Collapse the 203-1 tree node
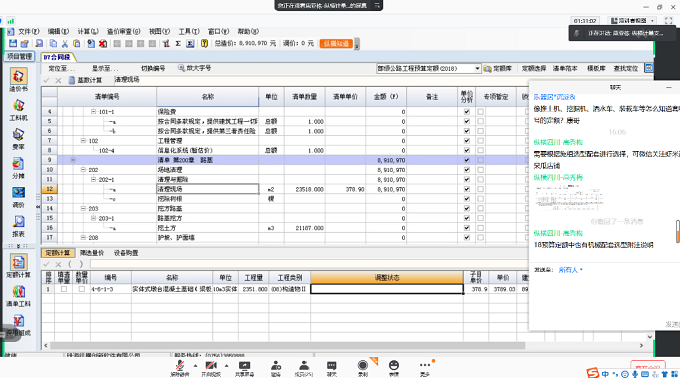The width and height of the screenshot is (680, 378). tap(93, 218)
